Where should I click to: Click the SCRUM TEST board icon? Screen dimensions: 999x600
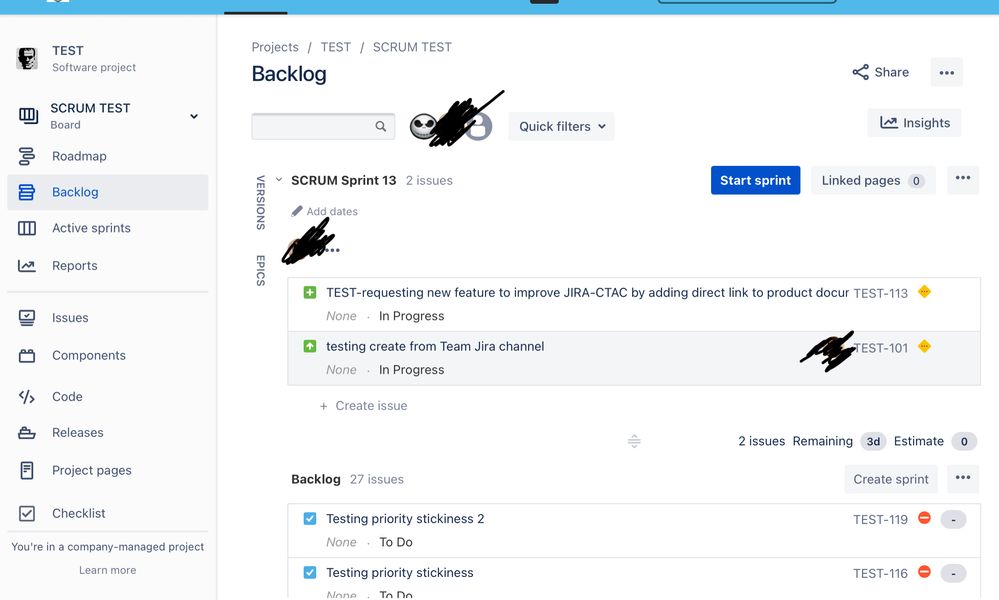point(28,115)
